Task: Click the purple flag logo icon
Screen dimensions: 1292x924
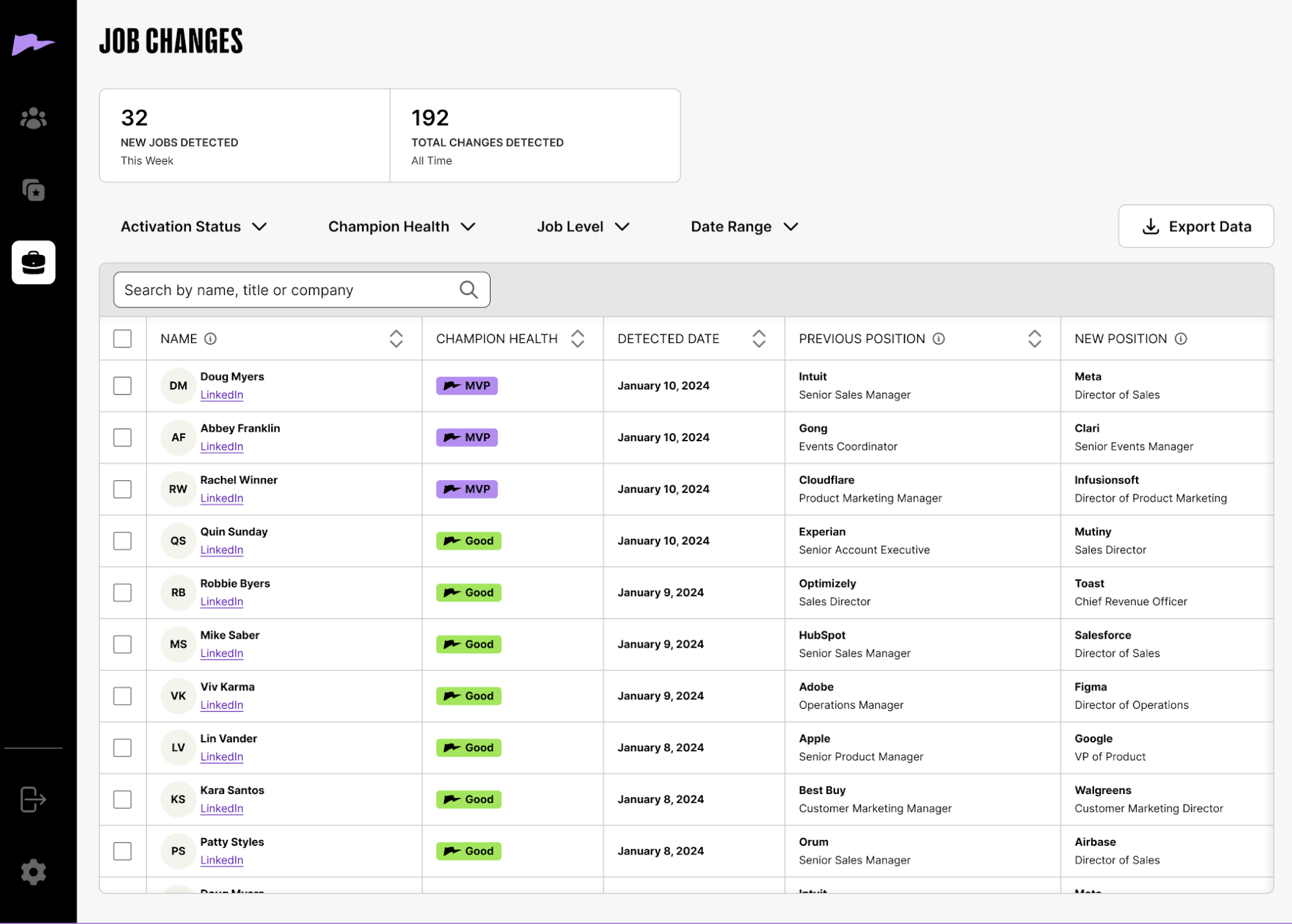Action: [x=33, y=44]
